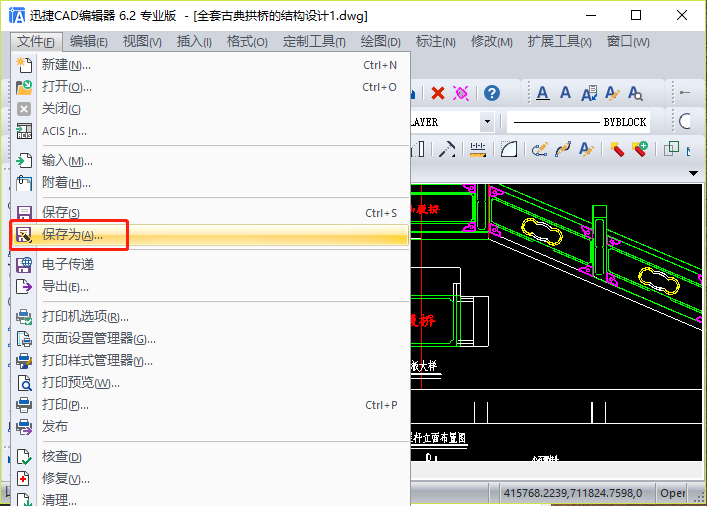Click 导出 (Export) in the File menu

(65, 287)
